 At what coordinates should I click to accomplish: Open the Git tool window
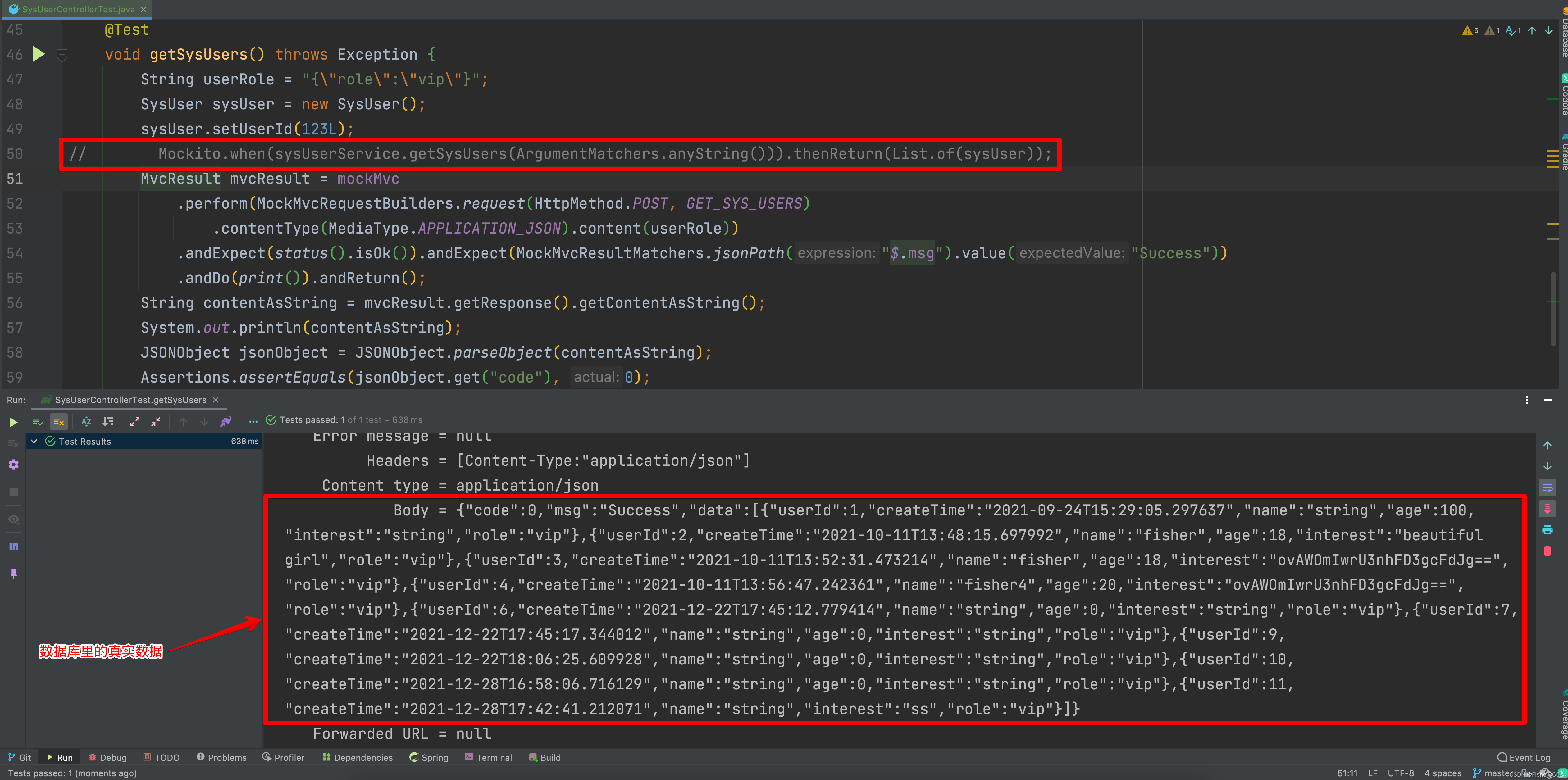click(20, 757)
